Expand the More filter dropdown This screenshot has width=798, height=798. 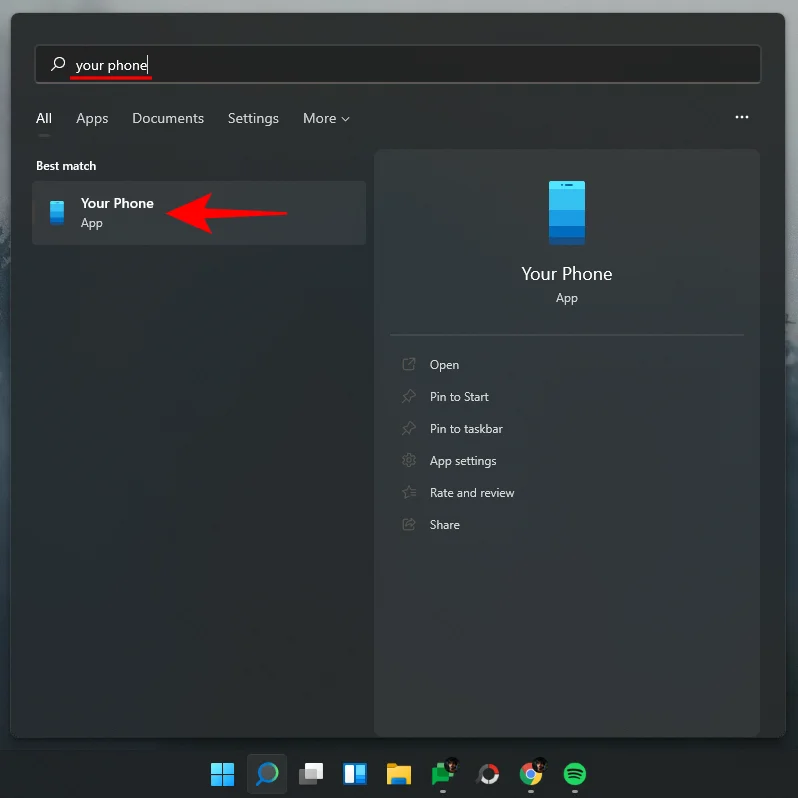(326, 119)
